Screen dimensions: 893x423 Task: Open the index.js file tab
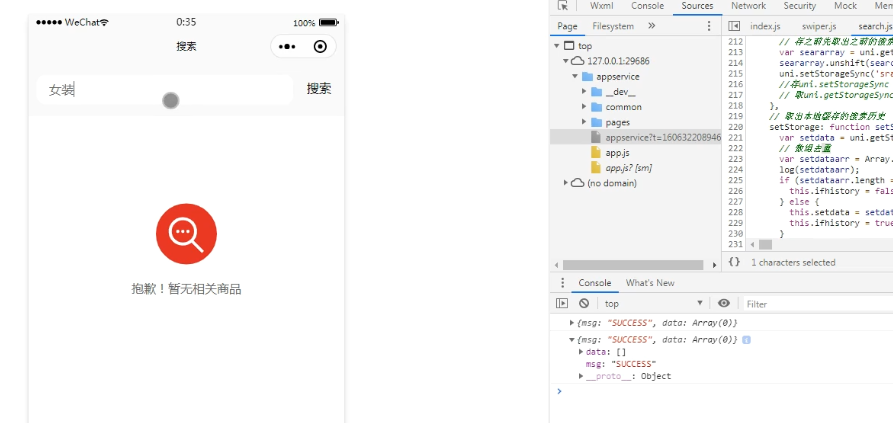pyautogui.click(x=765, y=26)
